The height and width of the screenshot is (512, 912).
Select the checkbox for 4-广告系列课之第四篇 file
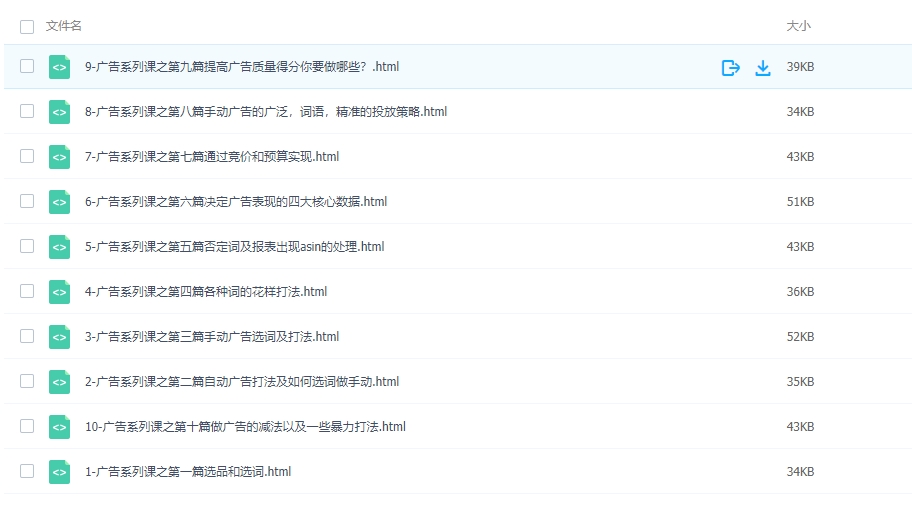(x=27, y=292)
